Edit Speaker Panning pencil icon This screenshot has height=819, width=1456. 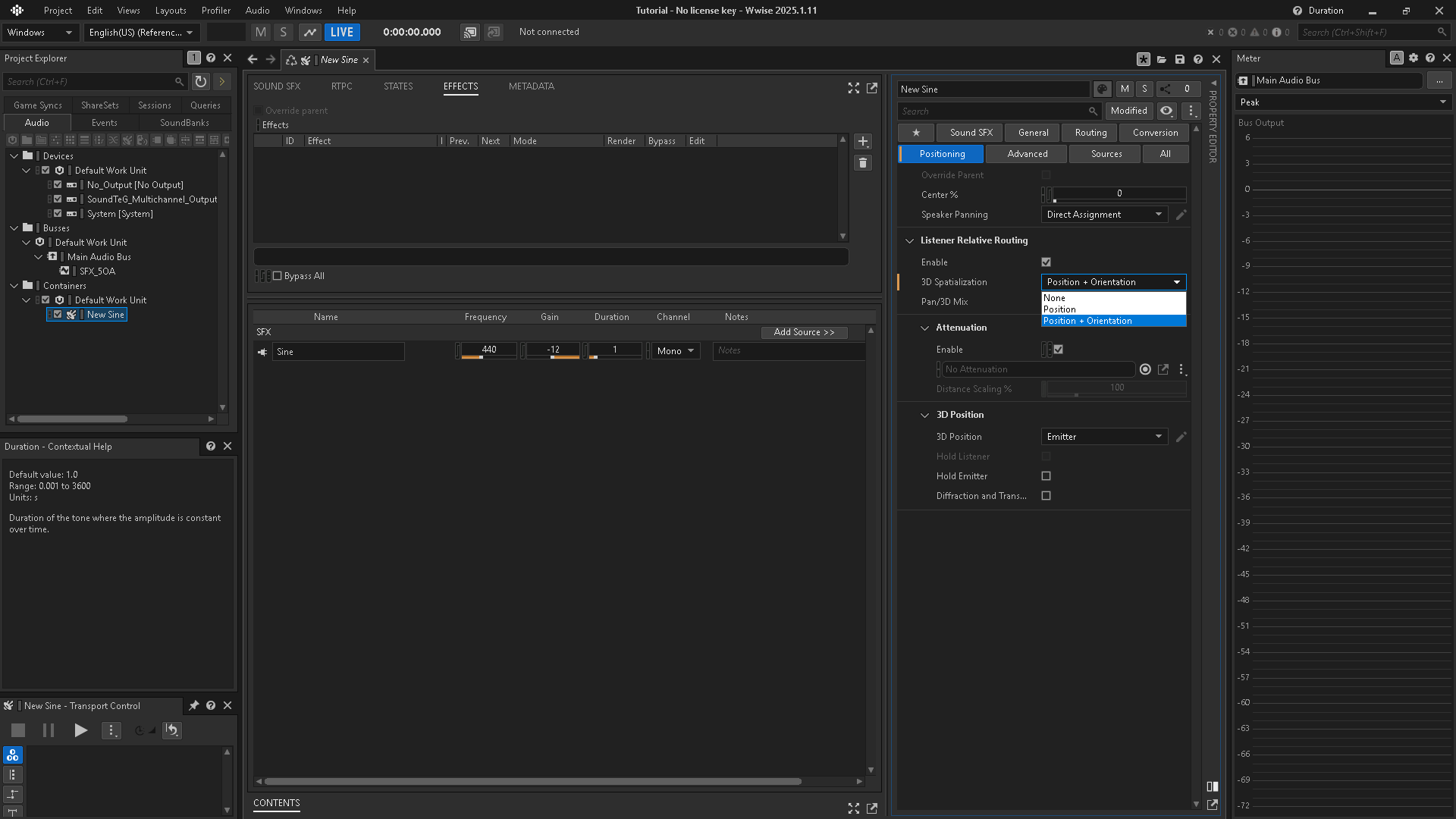[x=1181, y=215]
